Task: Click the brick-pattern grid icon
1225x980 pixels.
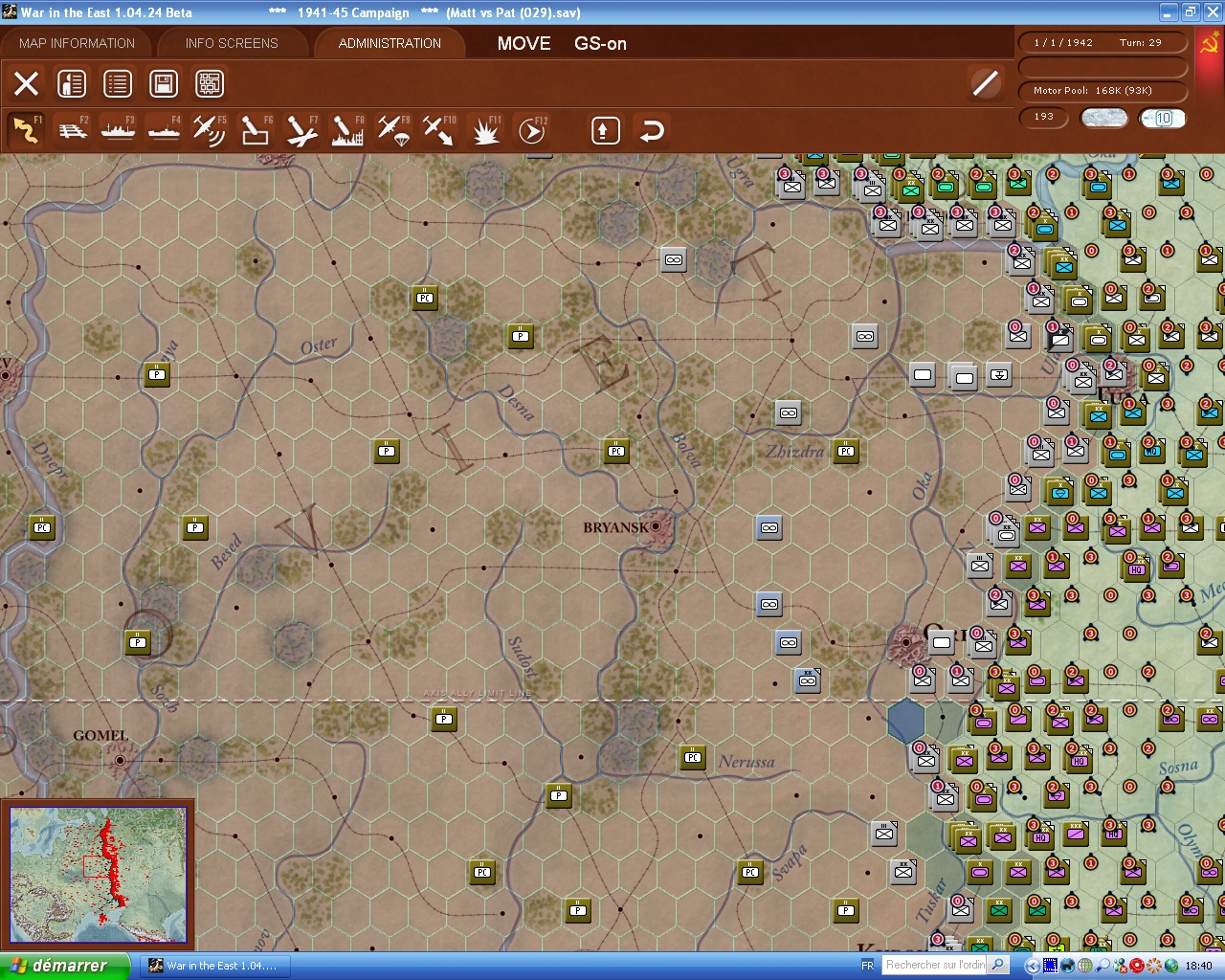Action: 210,83
